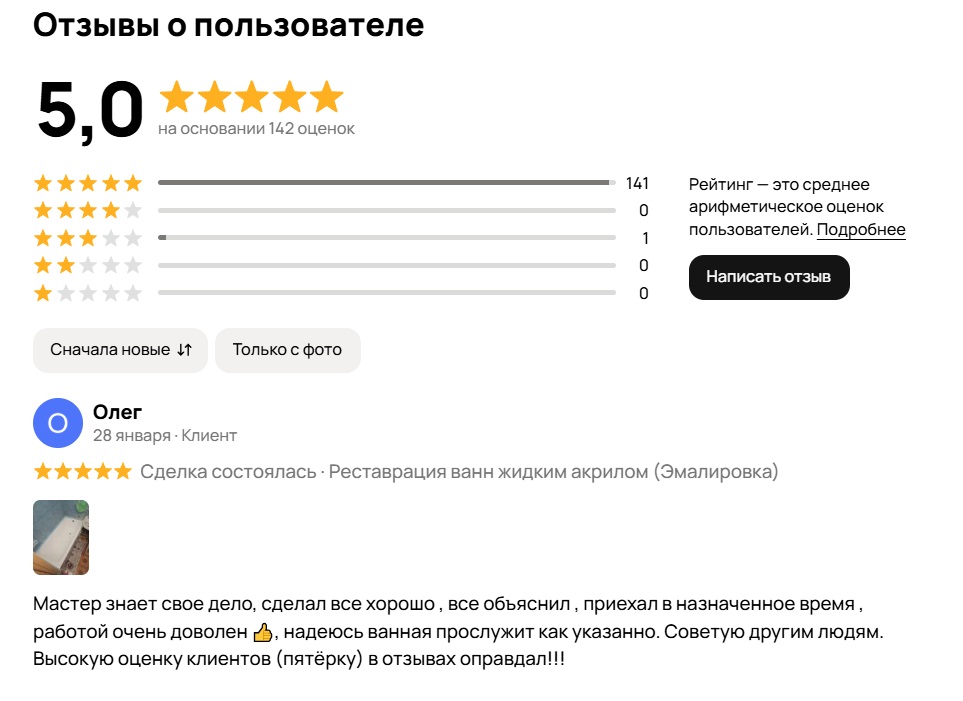
Task: Click the Олег avatar circle
Action: (58, 424)
